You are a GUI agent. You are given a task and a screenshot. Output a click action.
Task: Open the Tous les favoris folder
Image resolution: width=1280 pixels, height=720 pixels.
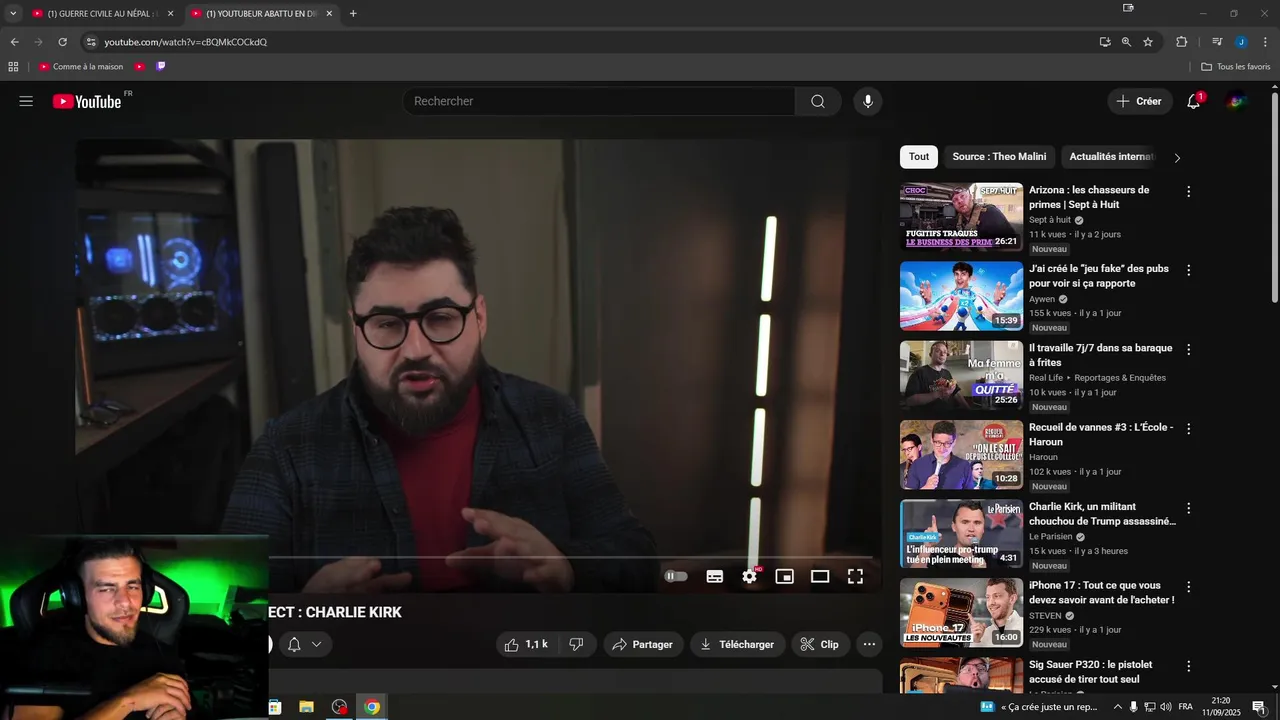(x=1236, y=67)
